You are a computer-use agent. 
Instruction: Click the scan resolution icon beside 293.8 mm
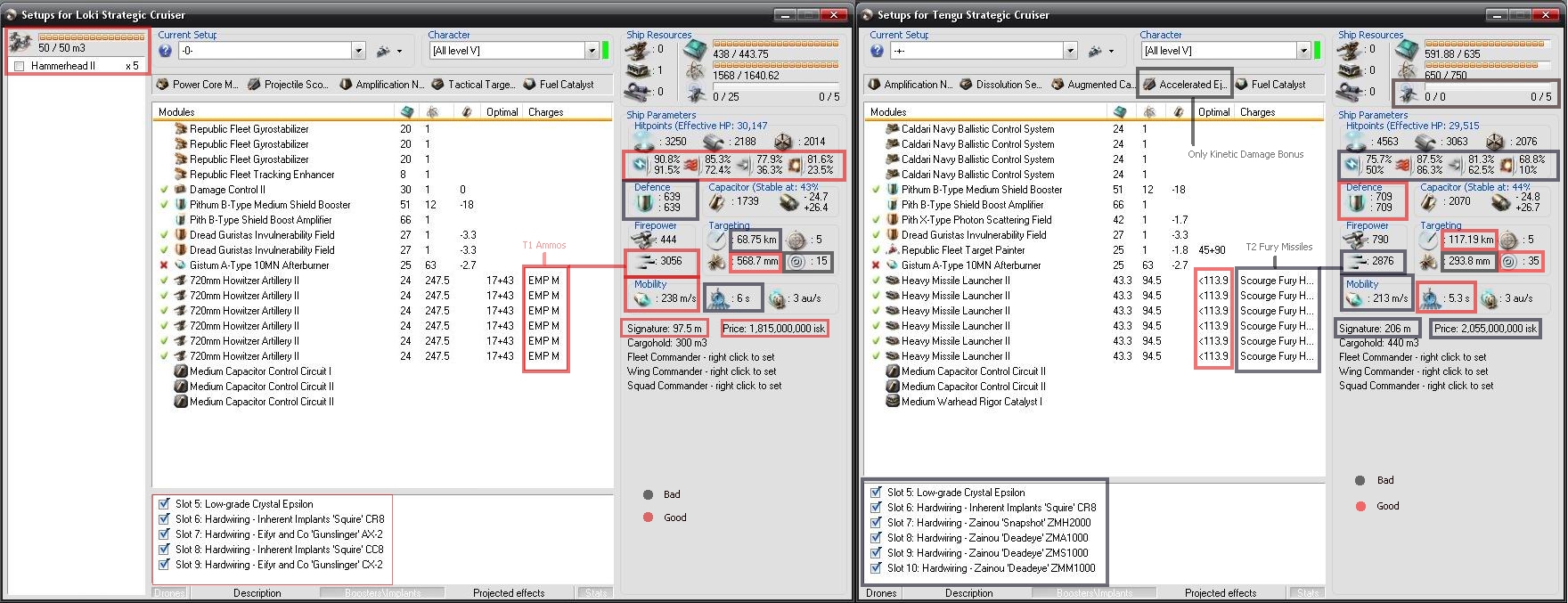(x=1430, y=262)
